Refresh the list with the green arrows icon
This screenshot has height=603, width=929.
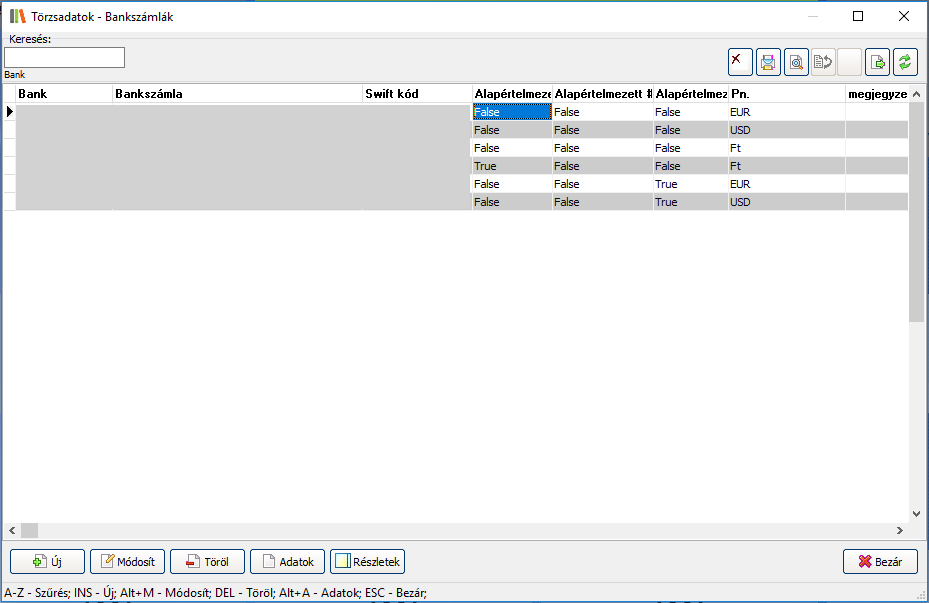click(905, 62)
